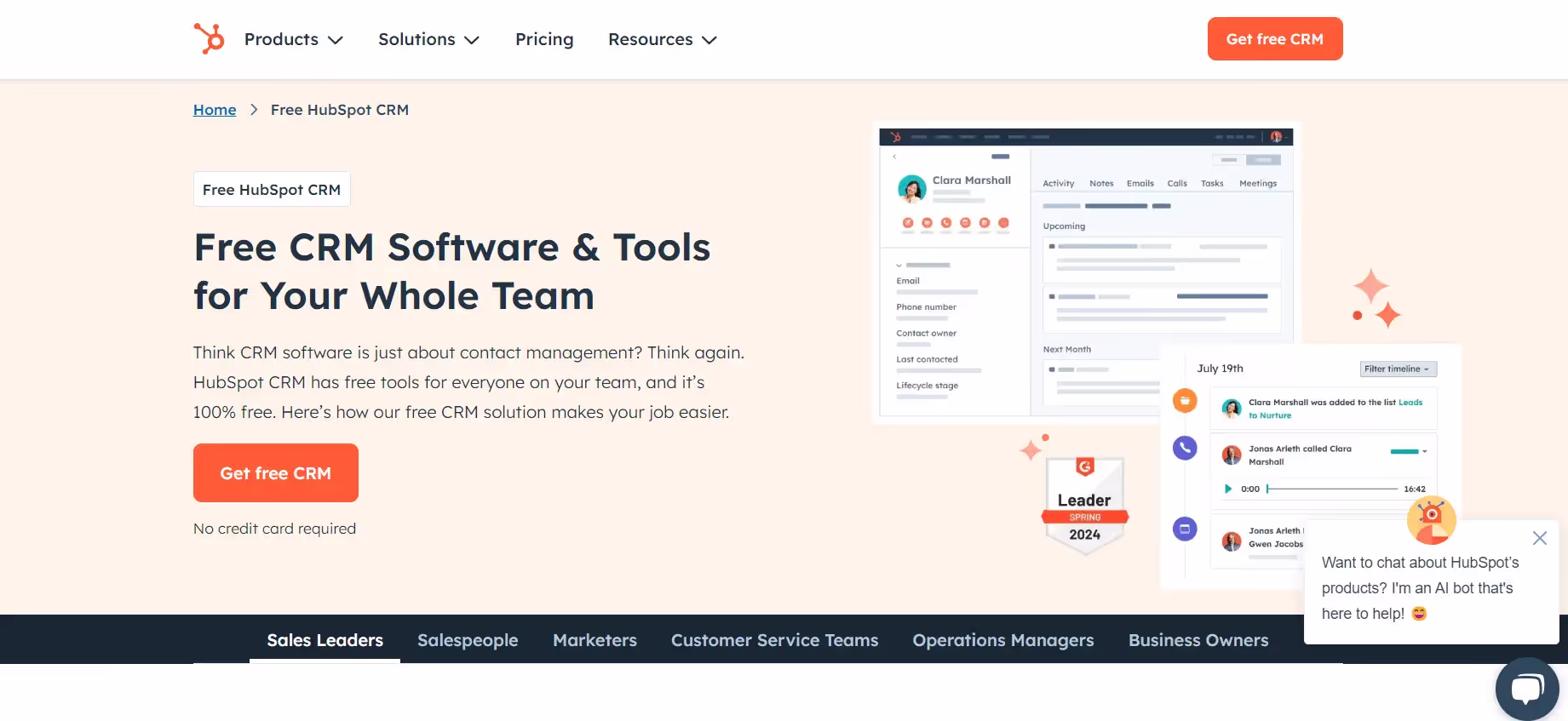Open the Customer Service Teams tab

coord(775,640)
